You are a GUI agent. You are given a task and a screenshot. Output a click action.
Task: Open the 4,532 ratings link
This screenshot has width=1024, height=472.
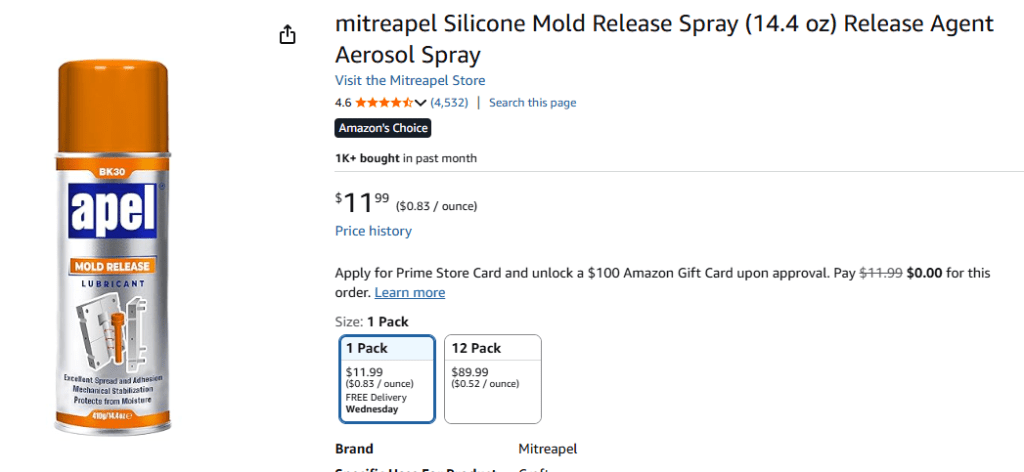click(449, 103)
